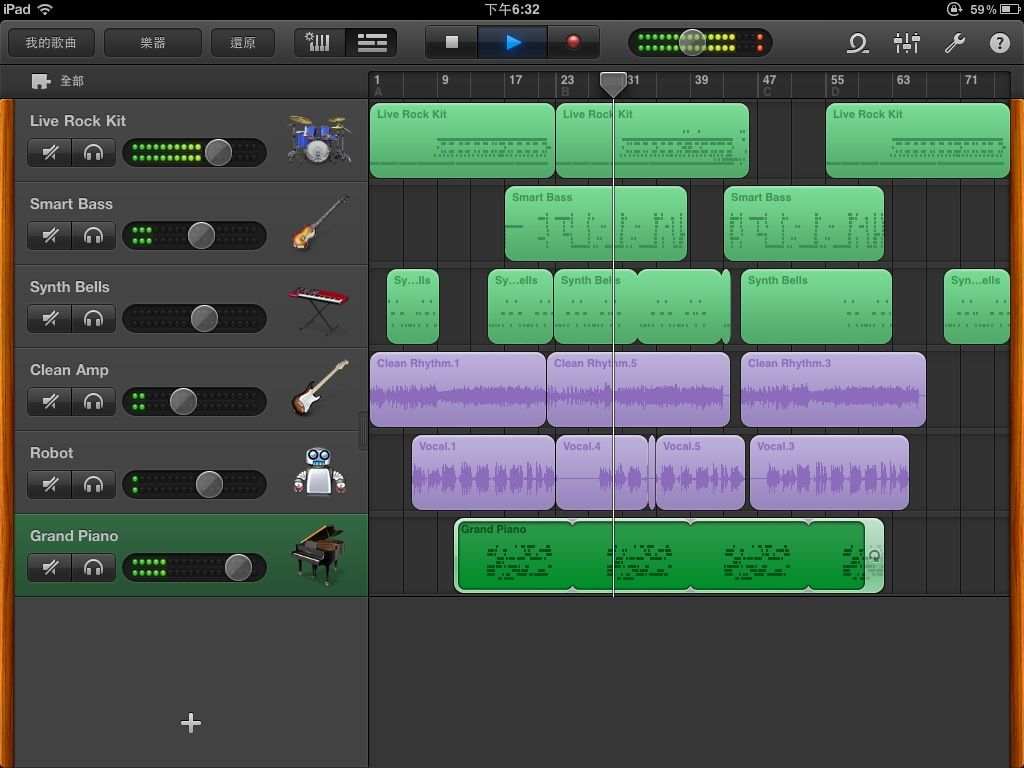This screenshot has height=768, width=1024.
Task: Click the Robot track volume slider knob
Action: [x=209, y=485]
